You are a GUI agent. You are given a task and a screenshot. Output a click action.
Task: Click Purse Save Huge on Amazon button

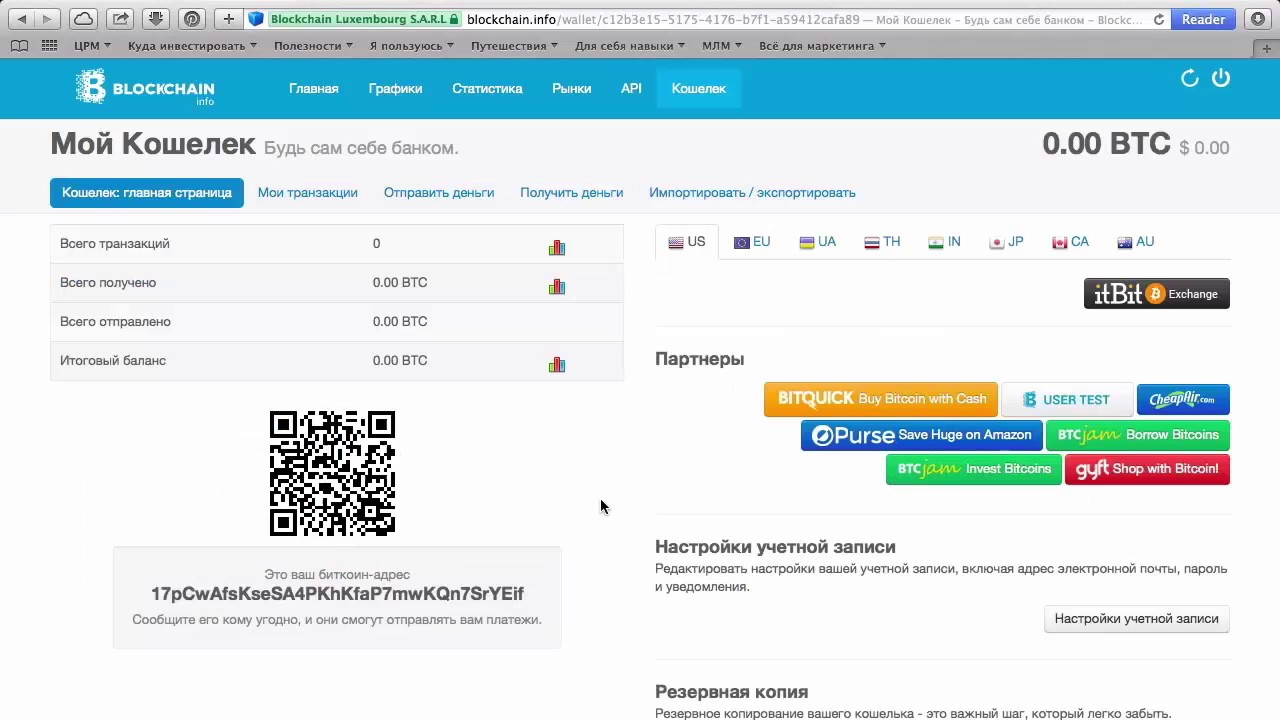(x=922, y=435)
